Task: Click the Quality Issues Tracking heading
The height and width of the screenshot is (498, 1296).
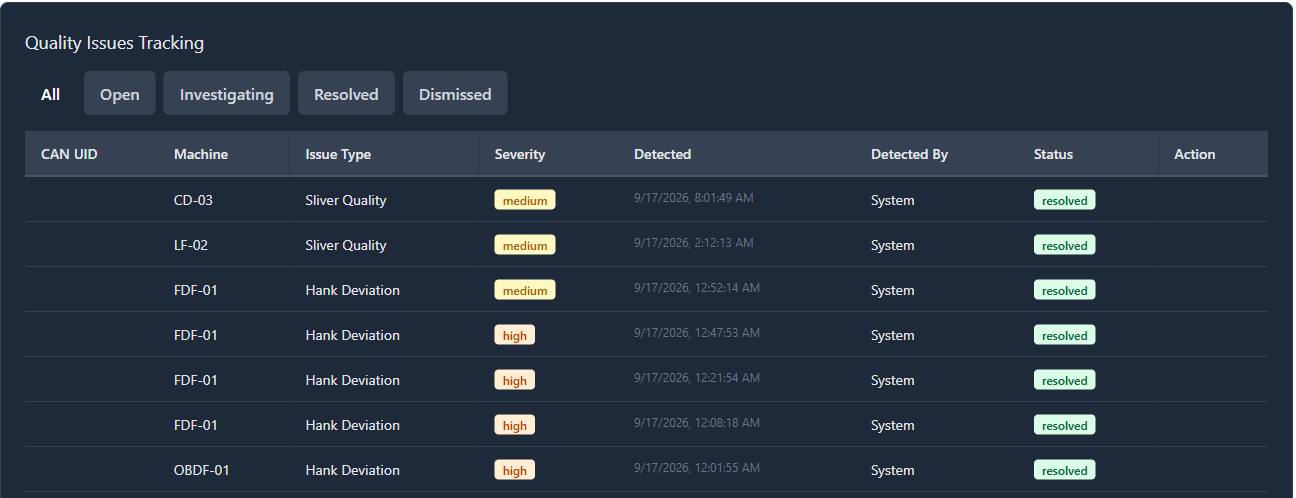Action: coord(114,43)
